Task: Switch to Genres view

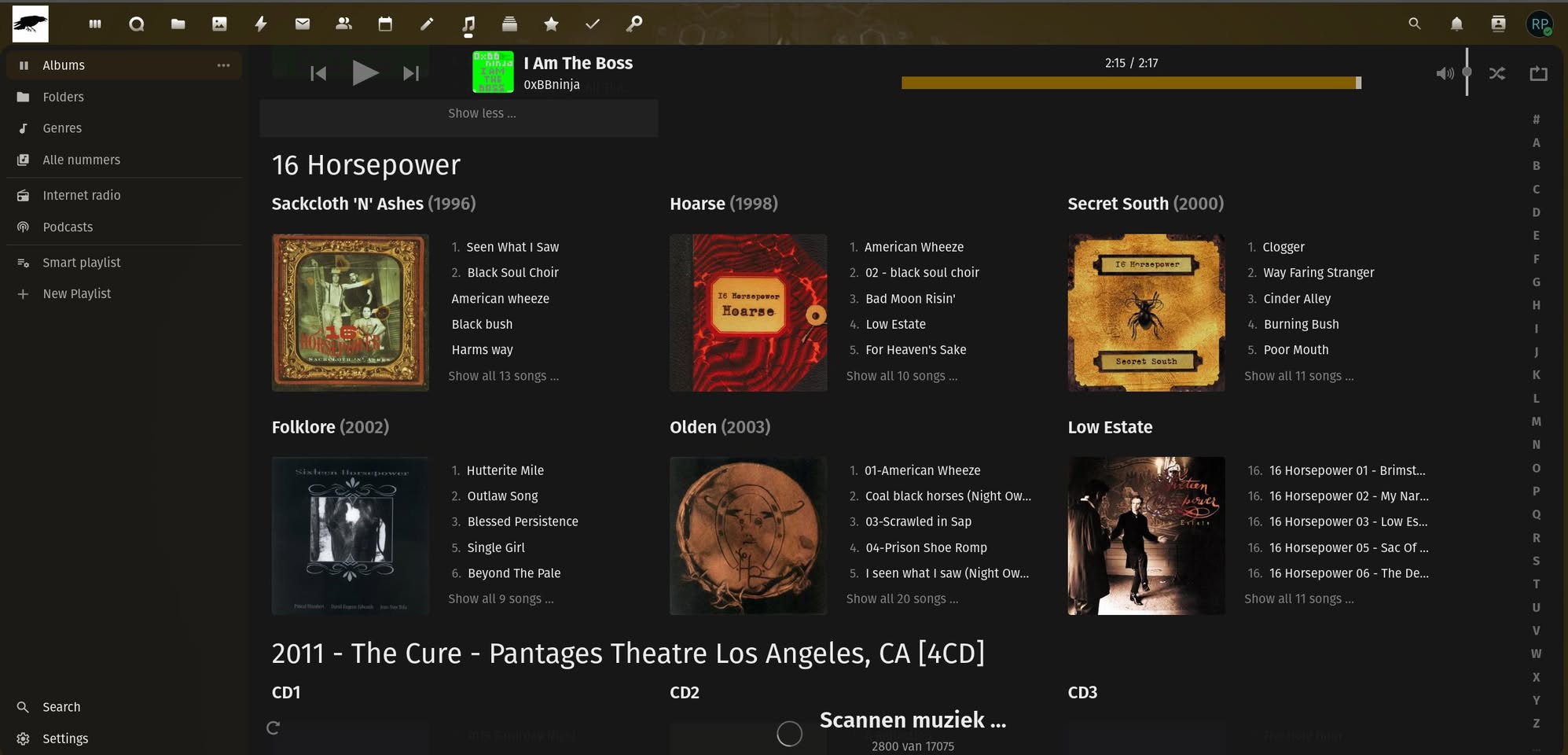Action: pyautogui.click(x=124, y=128)
